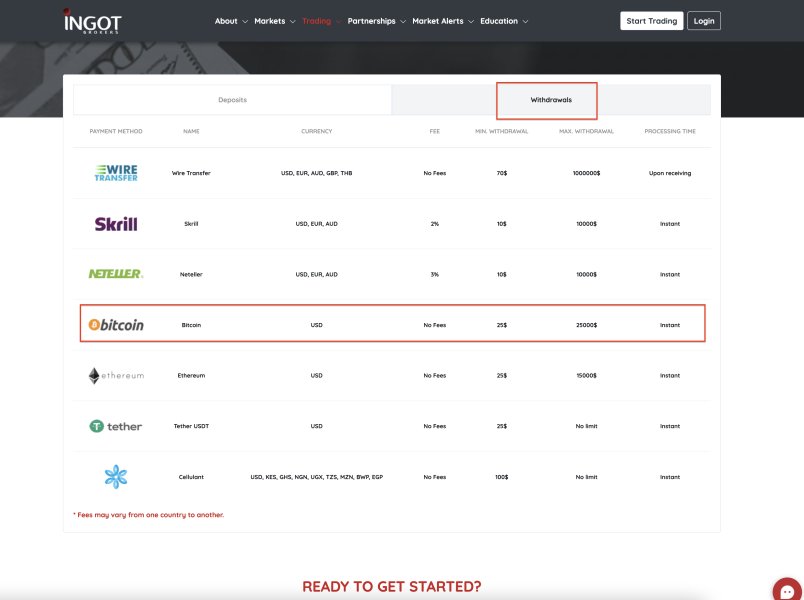Click the Start Trading button
Screen dimensions: 804x600
(652, 21)
